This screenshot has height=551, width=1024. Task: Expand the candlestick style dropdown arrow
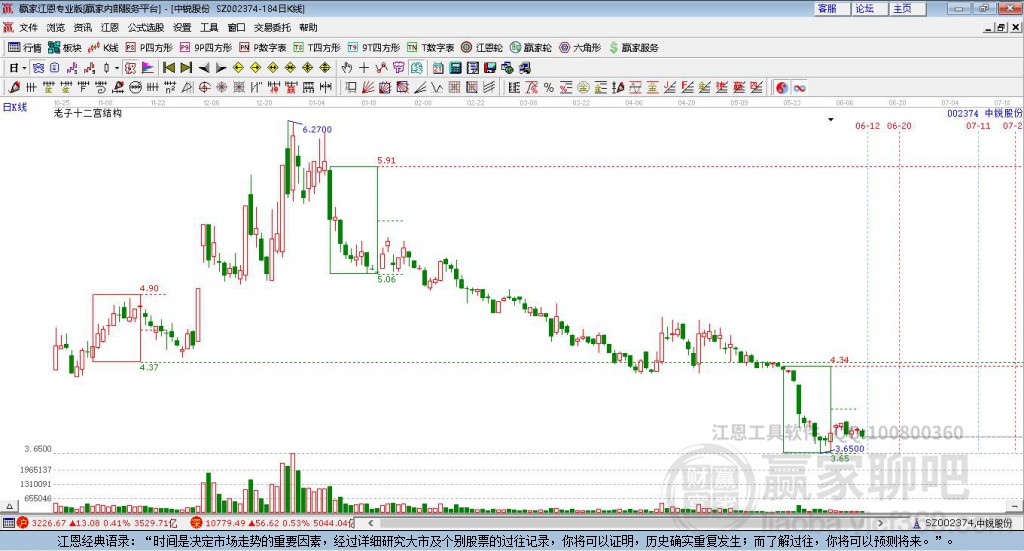point(117,68)
